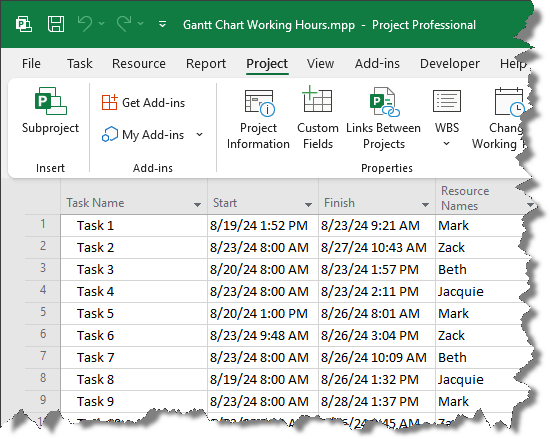Viewport: 550px width, 439px height.
Task: Open the Add-ins ribbon tab
Action: click(x=377, y=63)
